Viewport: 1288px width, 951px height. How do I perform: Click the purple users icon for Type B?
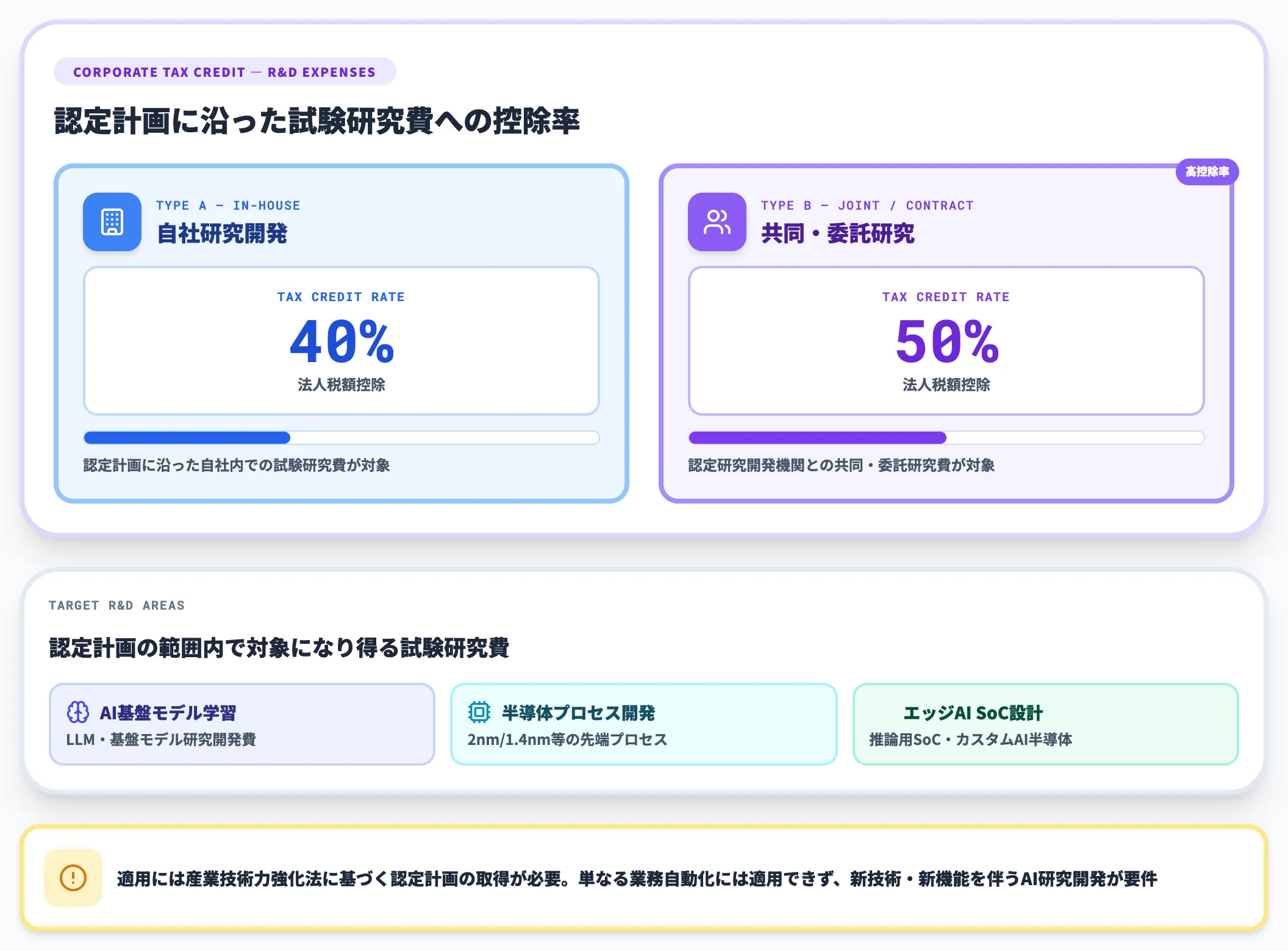click(x=717, y=222)
